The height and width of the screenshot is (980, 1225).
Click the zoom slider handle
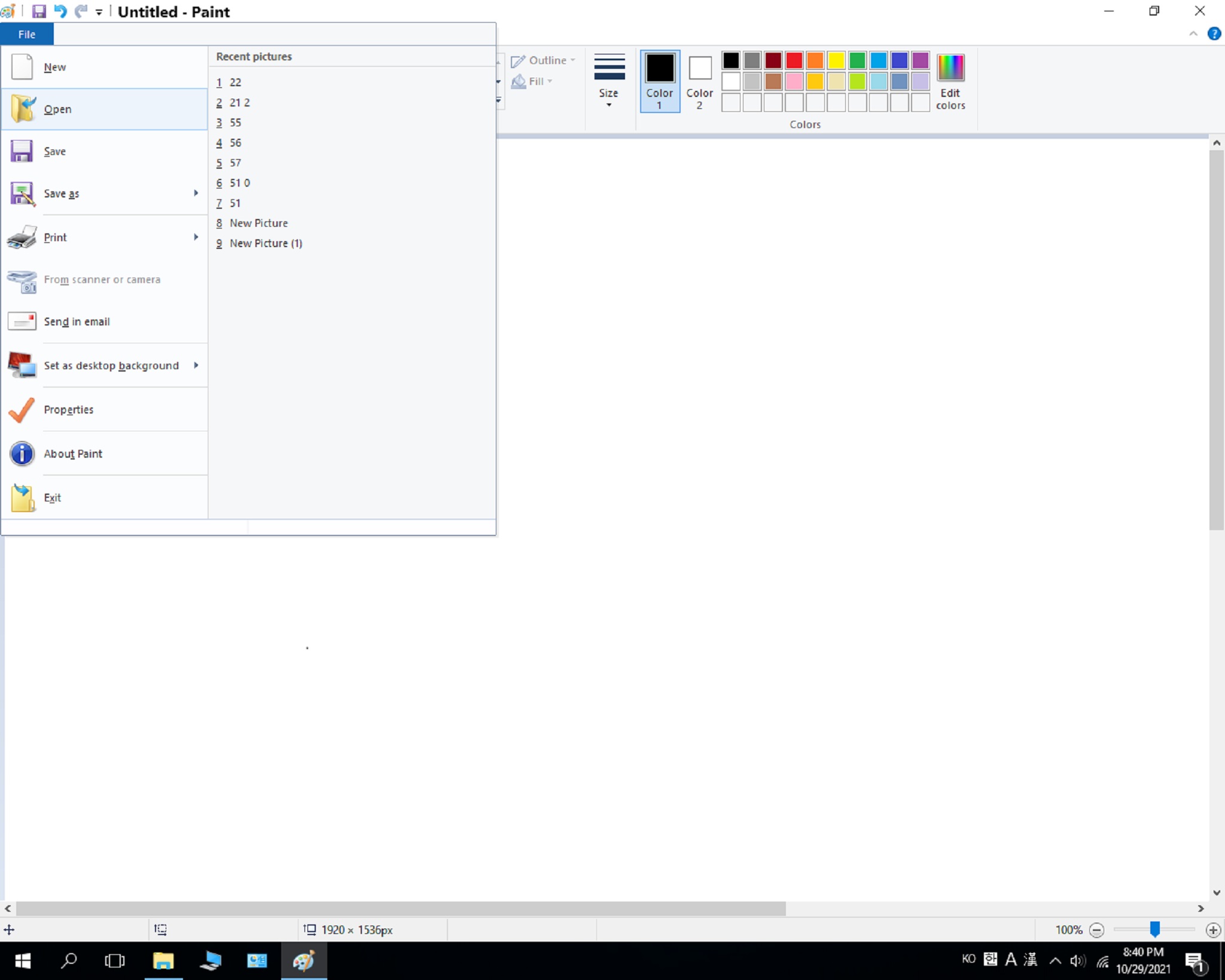[1155, 929]
